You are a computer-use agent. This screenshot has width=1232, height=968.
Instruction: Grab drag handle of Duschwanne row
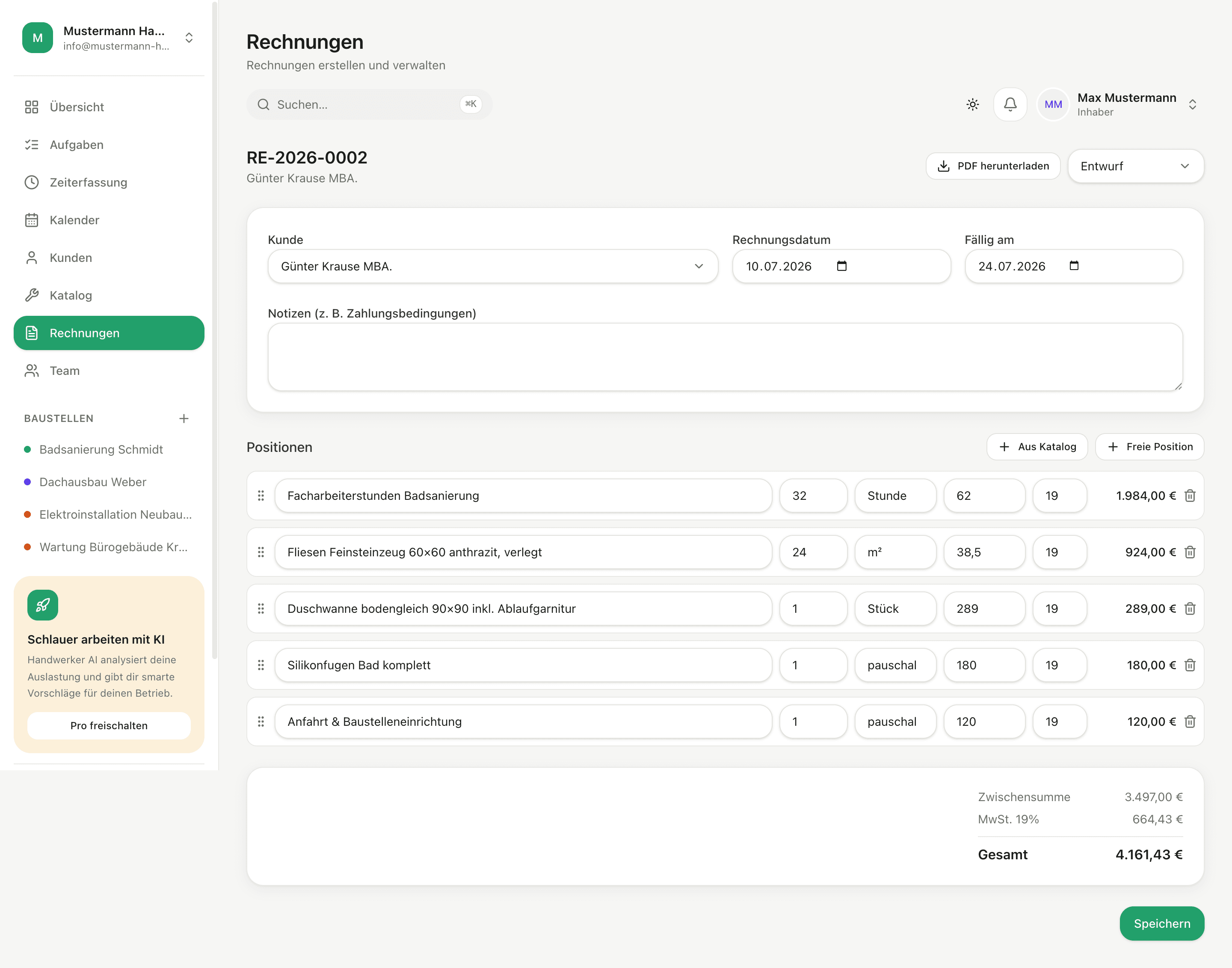[261, 609]
